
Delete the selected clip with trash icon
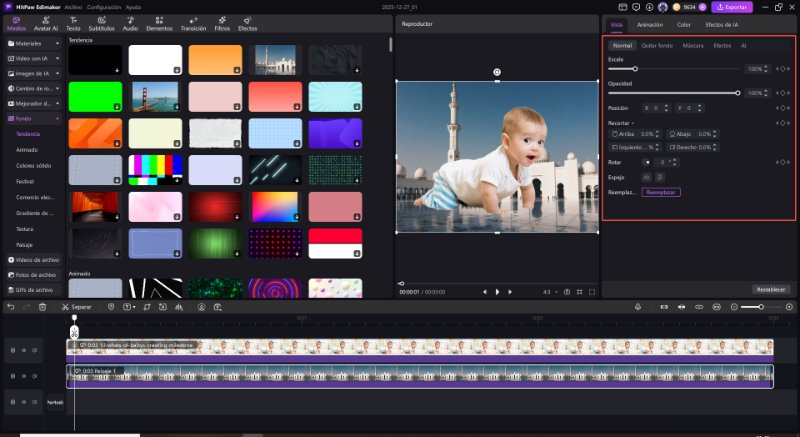click(x=42, y=307)
